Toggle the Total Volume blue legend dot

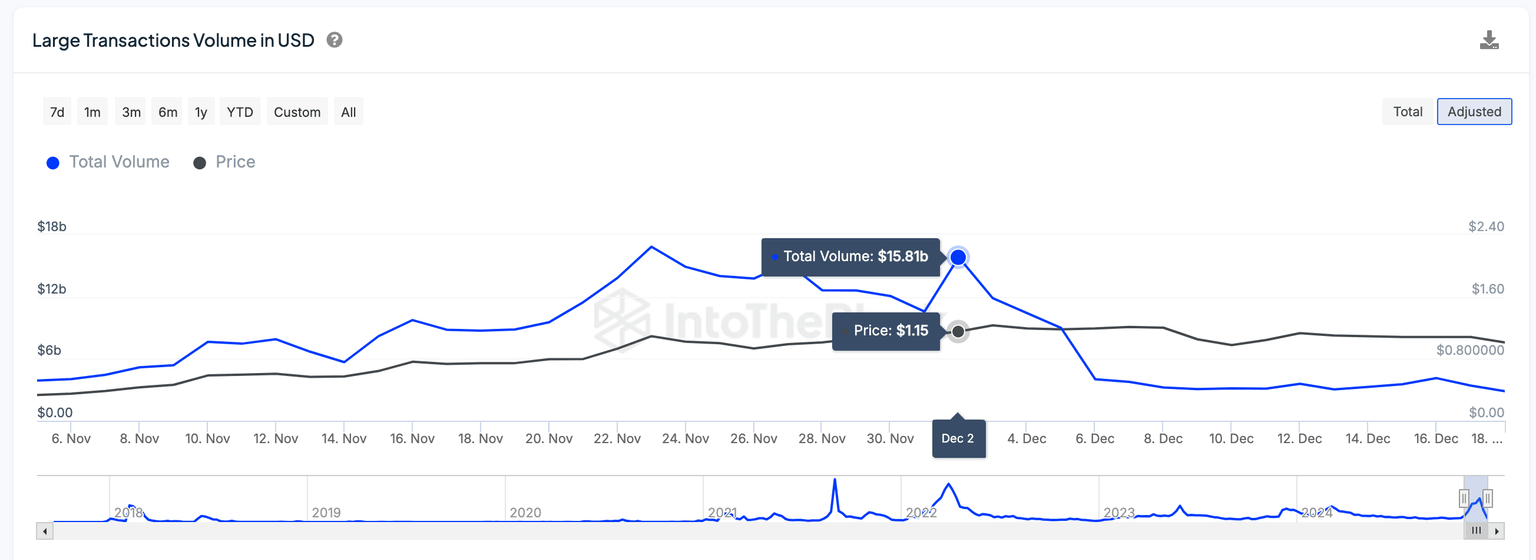tap(53, 163)
